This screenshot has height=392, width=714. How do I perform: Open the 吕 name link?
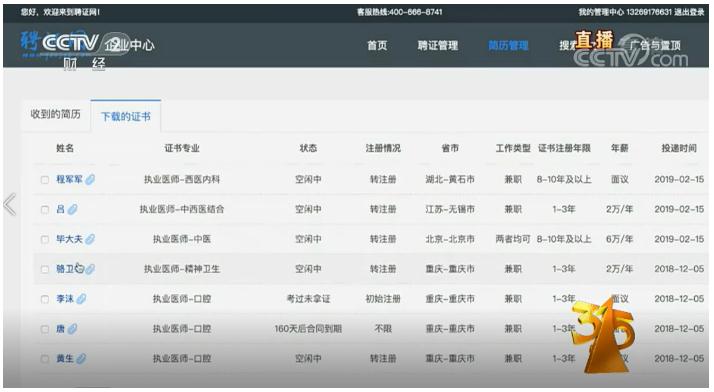(60, 209)
